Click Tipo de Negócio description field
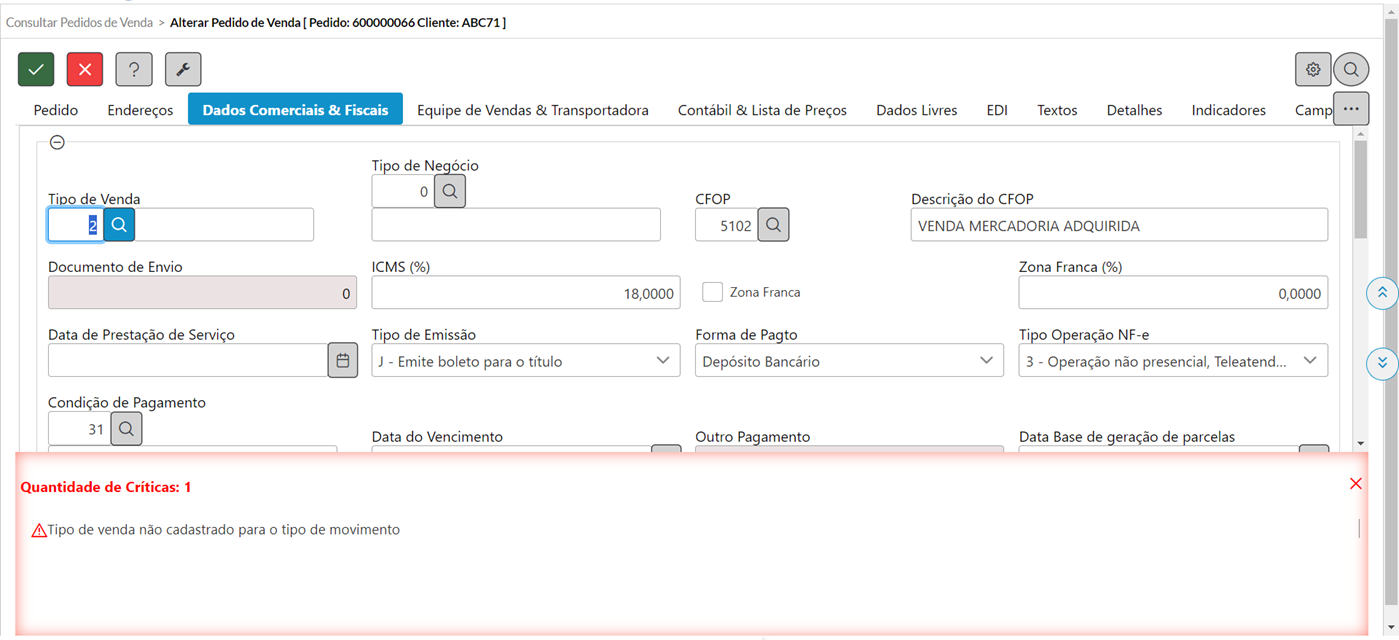The width and height of the screenshot is (1399, 640). point(516,225)
